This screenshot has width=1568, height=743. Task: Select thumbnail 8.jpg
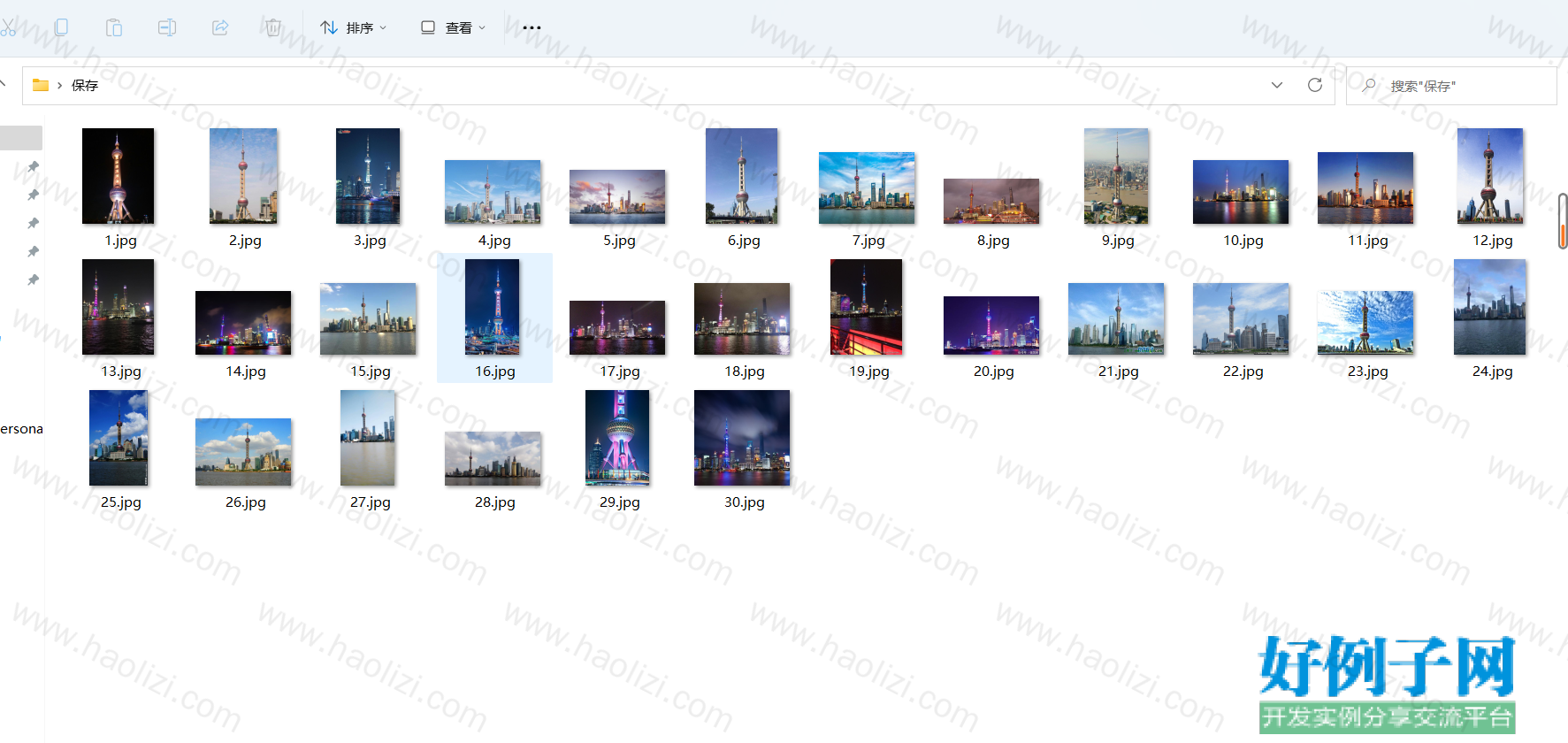(x=991, y=201)
